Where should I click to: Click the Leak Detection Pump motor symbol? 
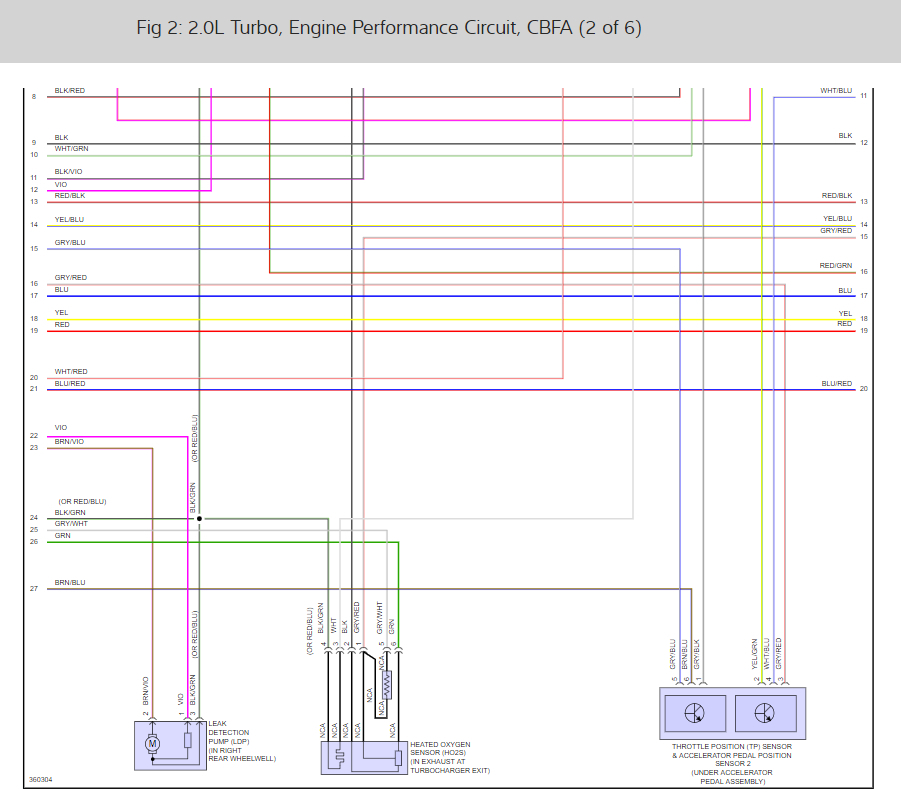(x=152, y=743)
